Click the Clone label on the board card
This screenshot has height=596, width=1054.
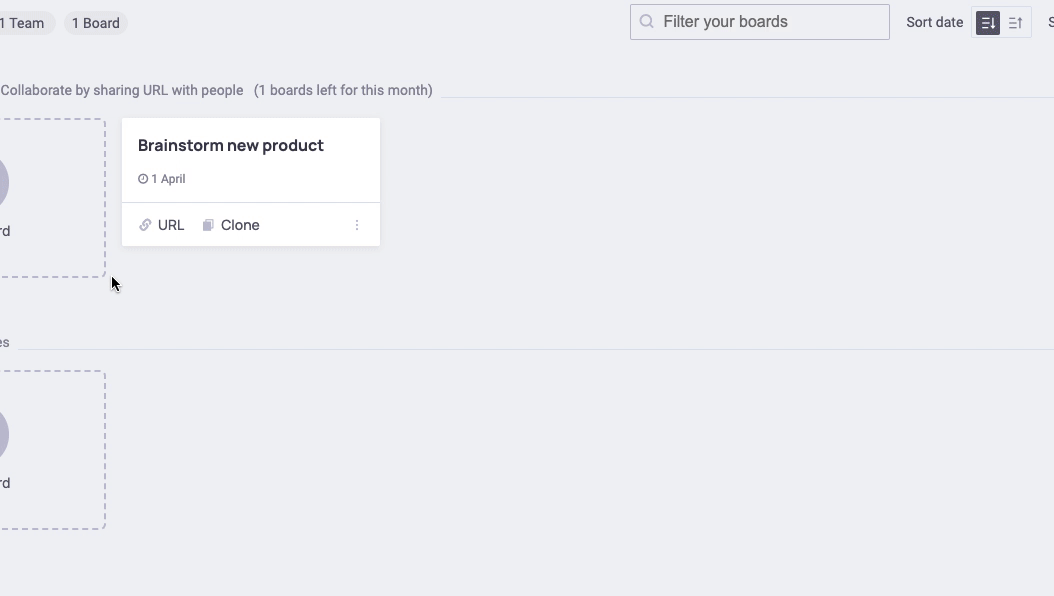240,225
